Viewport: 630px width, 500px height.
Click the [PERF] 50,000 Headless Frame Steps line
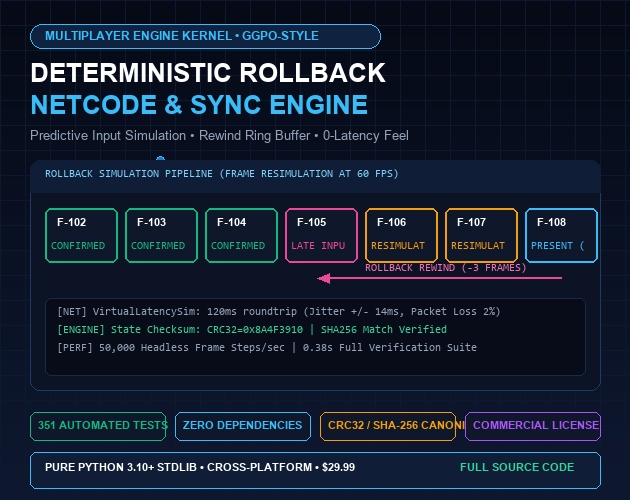pos(267,347)
